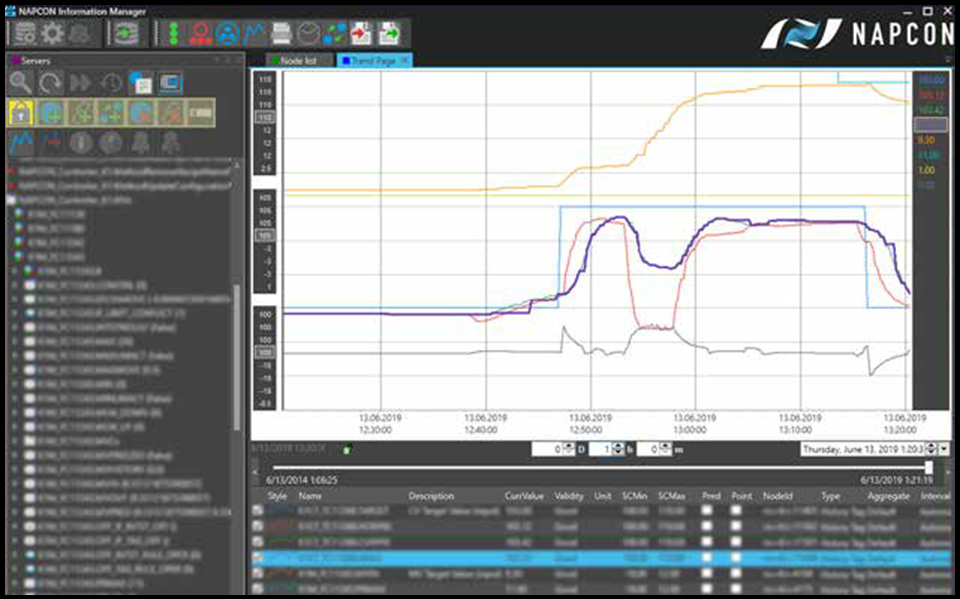
Task: Toggle Point checkbox in first trend row
Action: 737,510
